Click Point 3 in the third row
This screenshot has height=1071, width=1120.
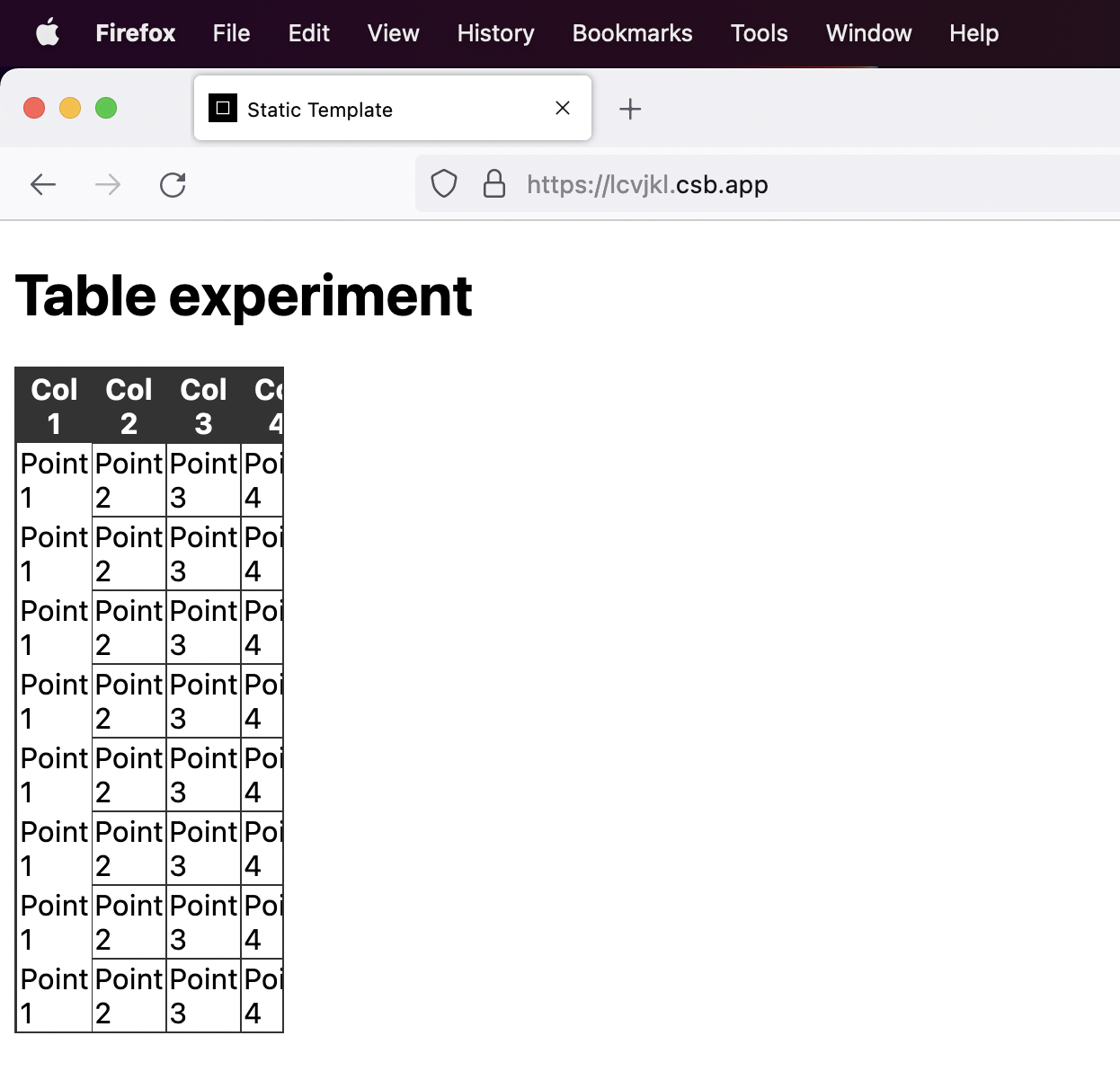203,627
